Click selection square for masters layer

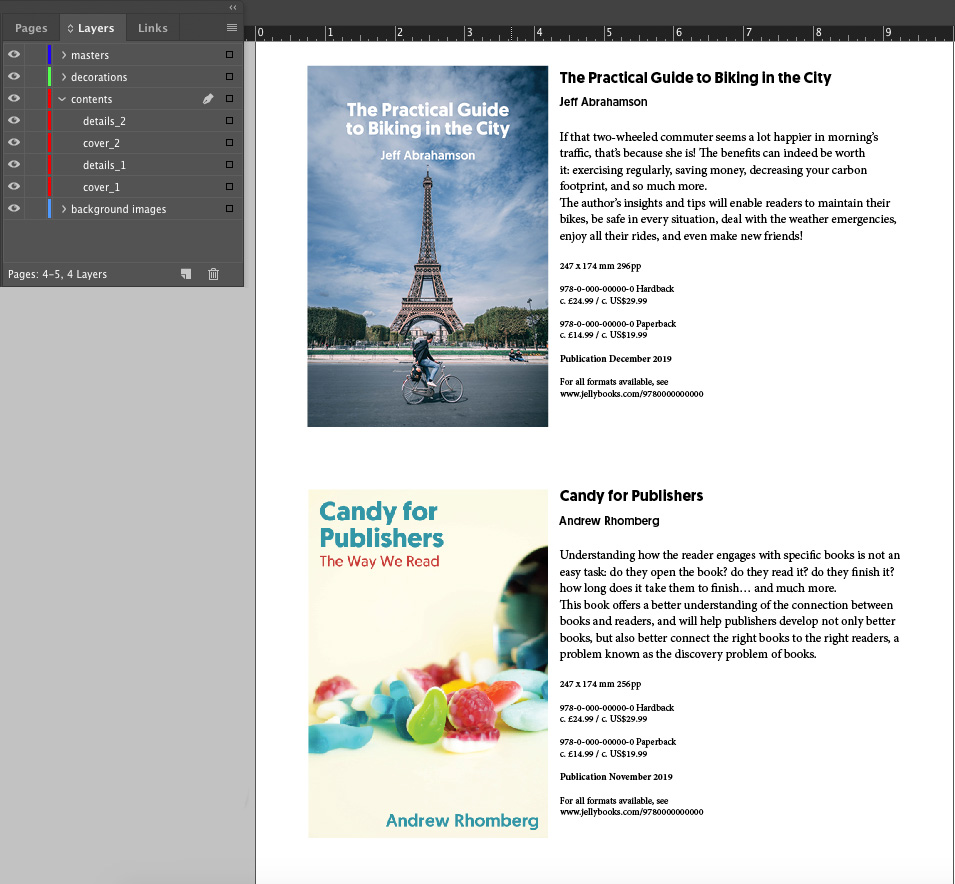pos(229,55)
